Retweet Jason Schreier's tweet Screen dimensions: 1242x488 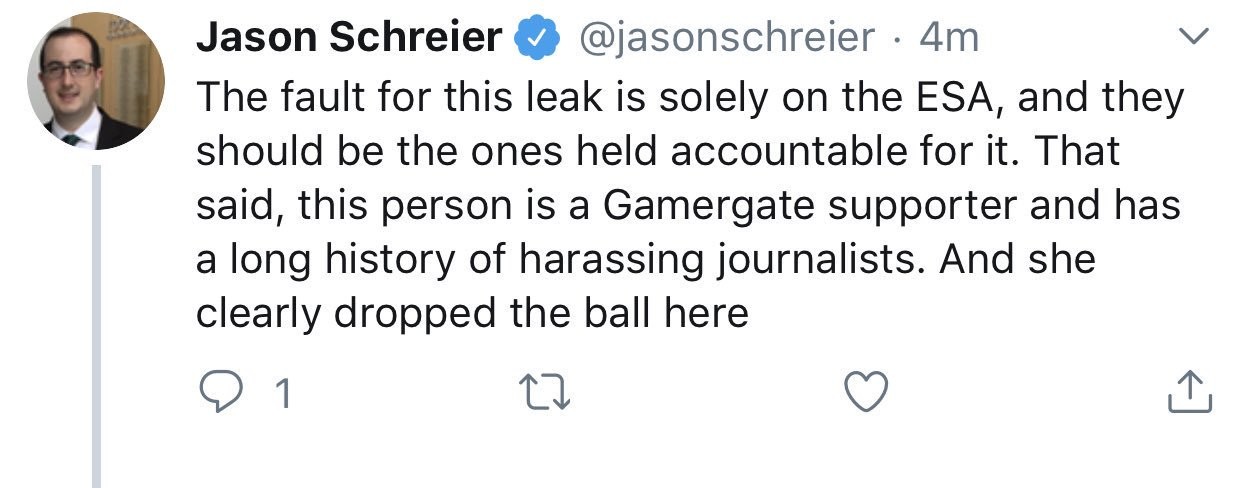tap(547, 393)
